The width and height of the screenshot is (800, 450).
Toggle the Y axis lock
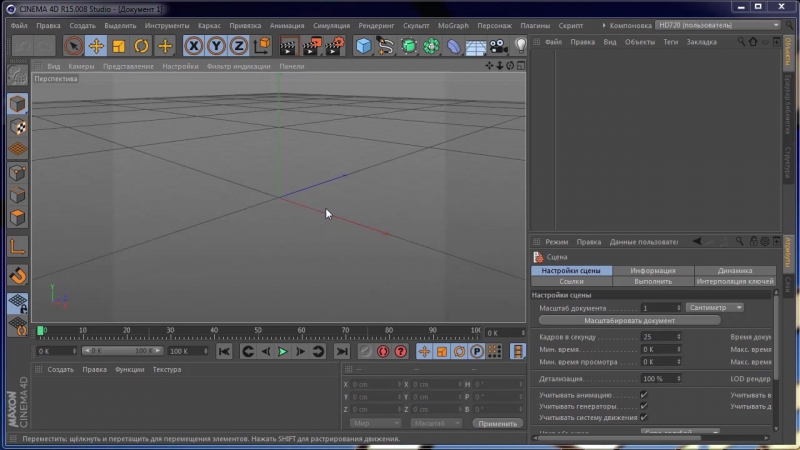pyautogui.click(x=216, y=46)
